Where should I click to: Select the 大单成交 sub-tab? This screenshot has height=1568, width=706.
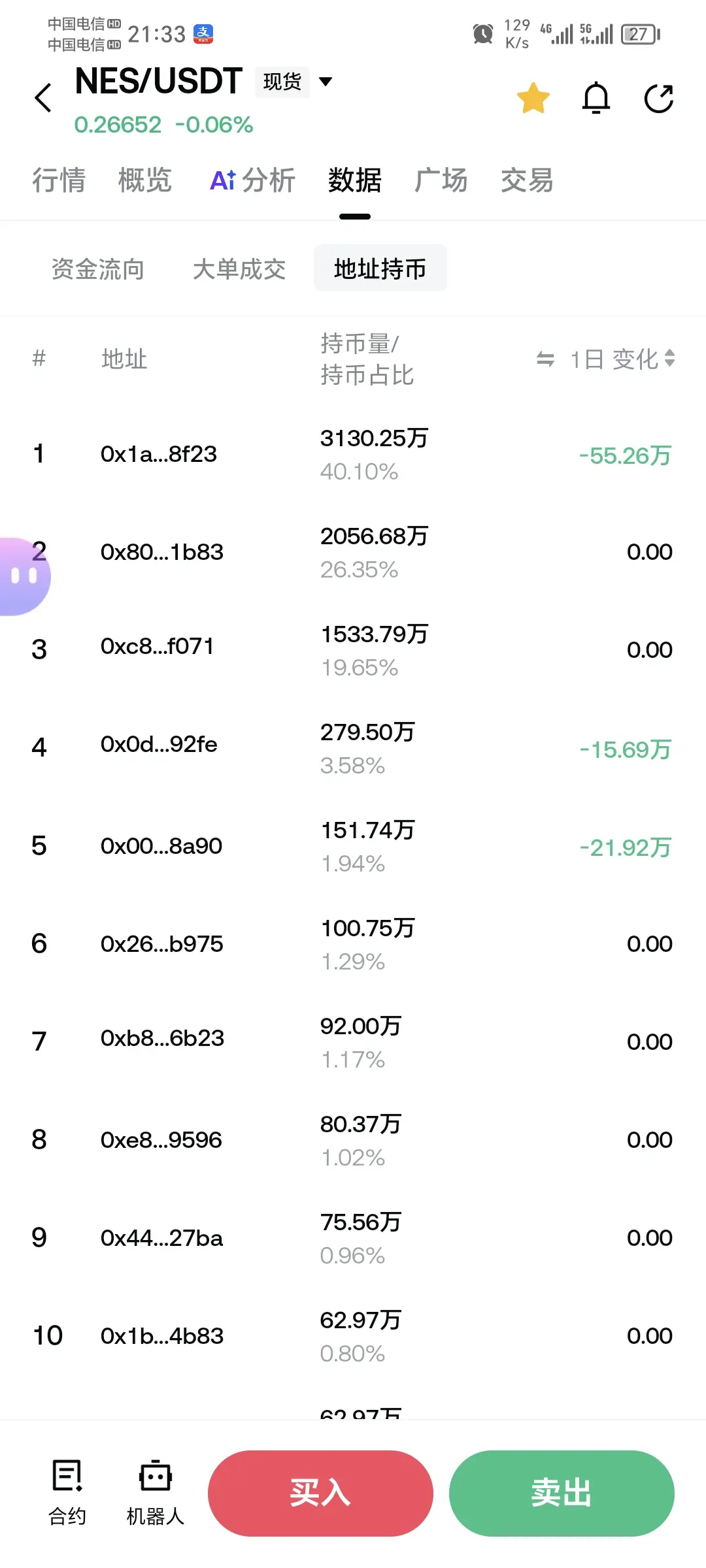point(239,269)
